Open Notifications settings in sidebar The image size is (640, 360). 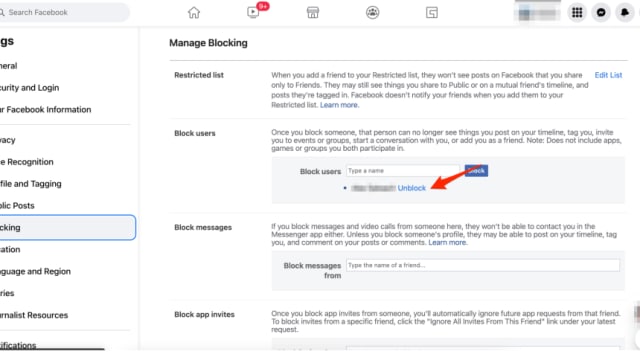point(18,345)
